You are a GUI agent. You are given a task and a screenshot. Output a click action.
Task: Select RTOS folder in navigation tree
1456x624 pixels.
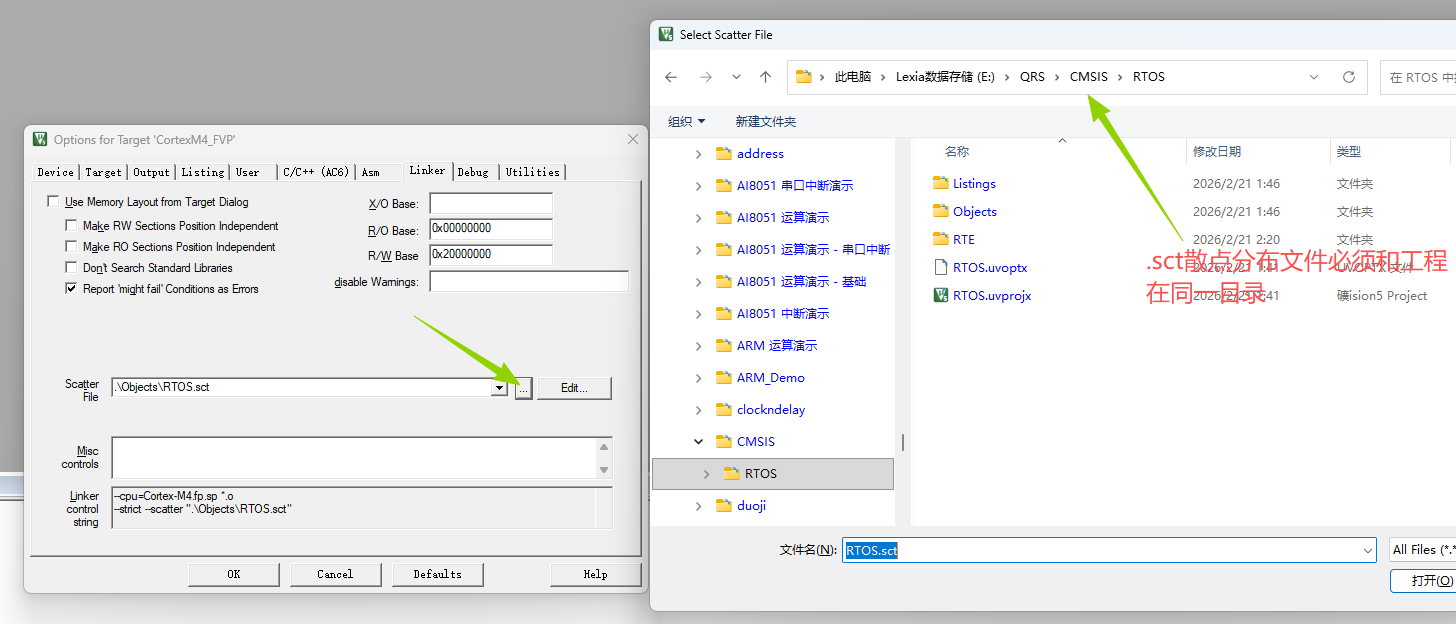tap(772, 473)
